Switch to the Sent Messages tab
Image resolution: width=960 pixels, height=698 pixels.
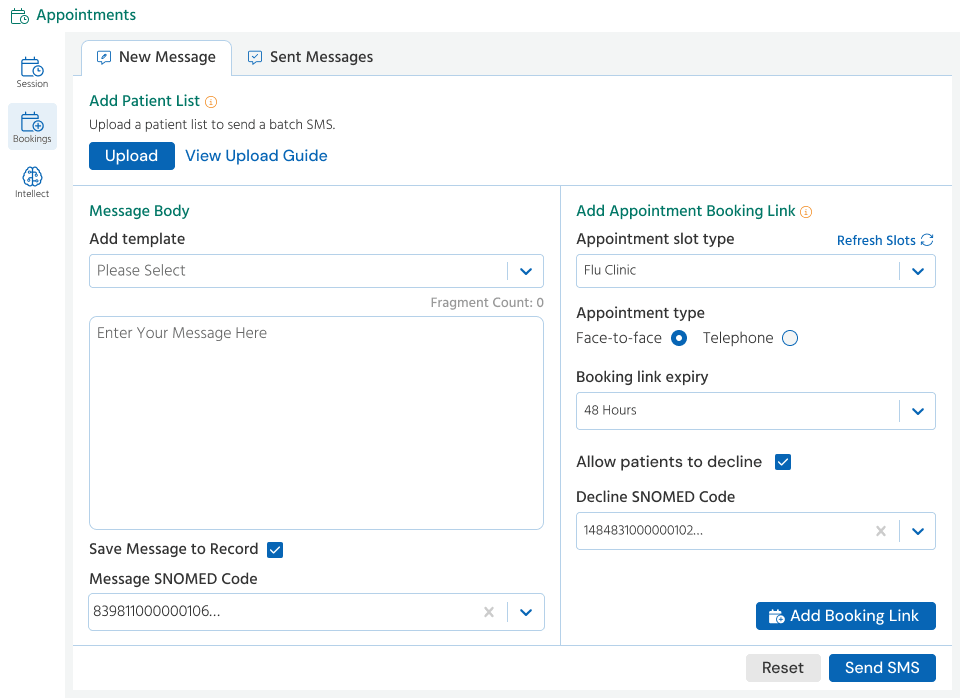[x=310, y=57]
